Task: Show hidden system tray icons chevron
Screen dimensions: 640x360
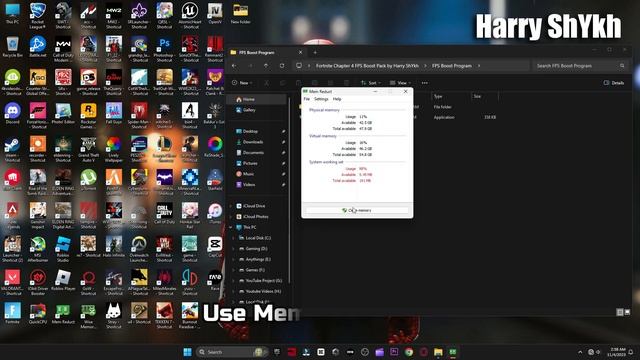Action: point(580,352)
